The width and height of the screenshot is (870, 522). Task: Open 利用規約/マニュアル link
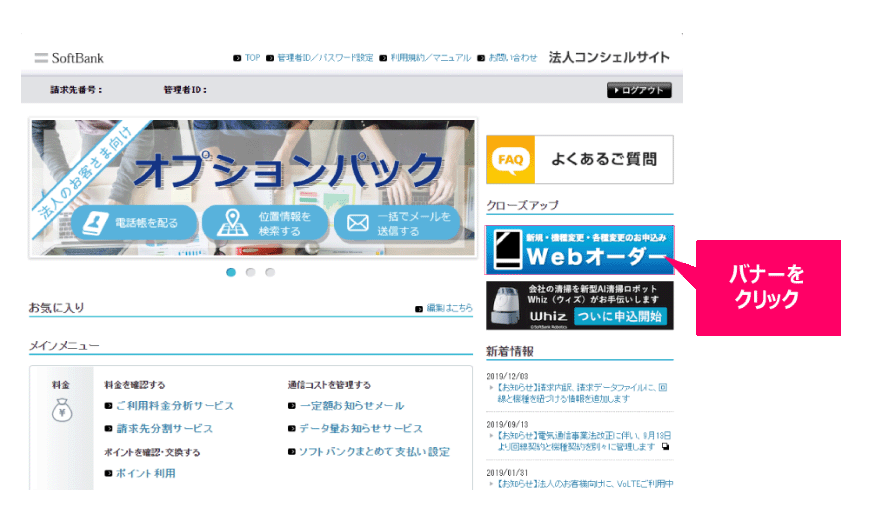431,58
